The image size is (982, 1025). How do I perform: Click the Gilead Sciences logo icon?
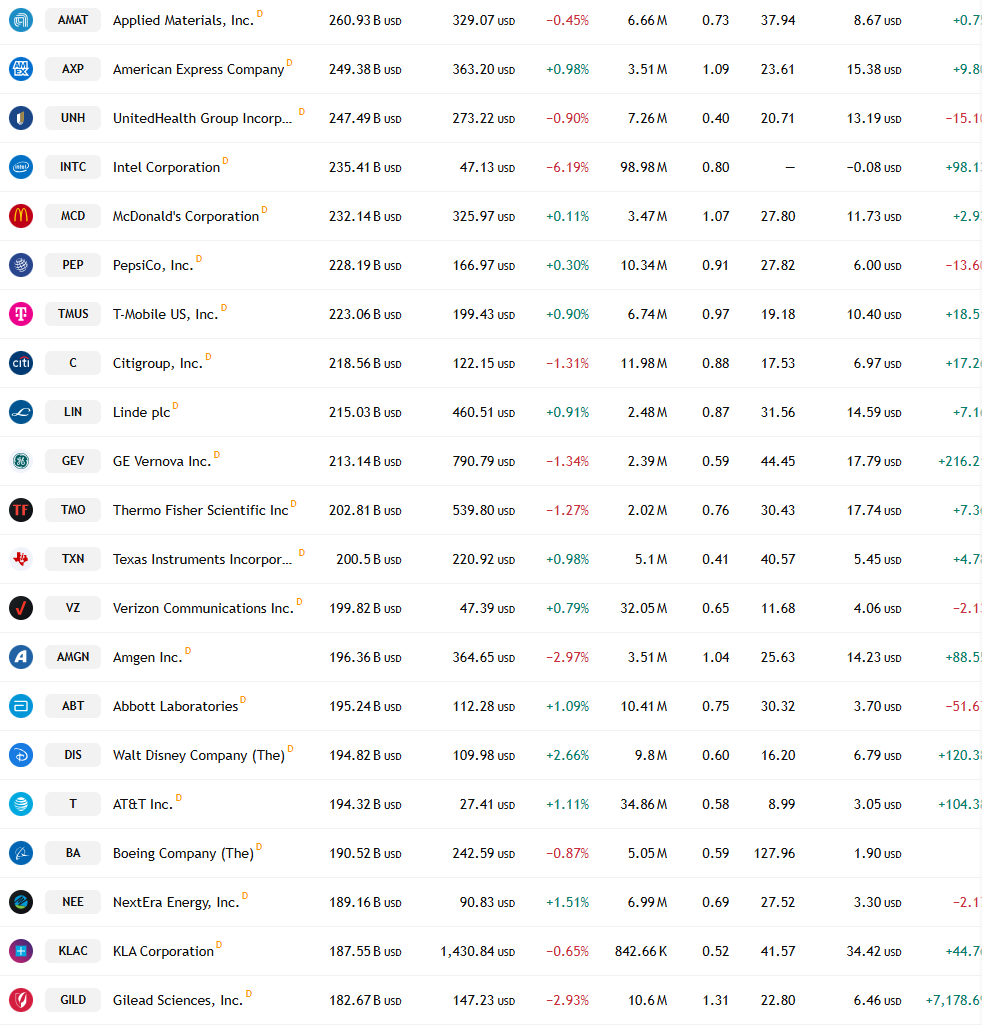coord(21,1000)
